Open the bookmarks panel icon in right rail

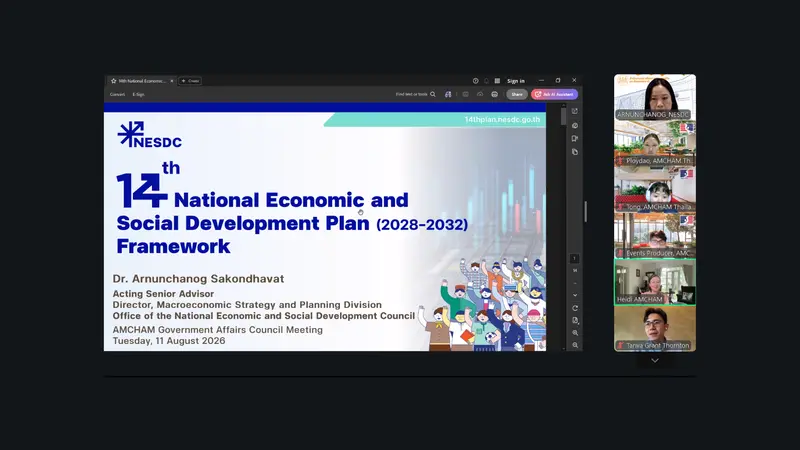(575, 138)
